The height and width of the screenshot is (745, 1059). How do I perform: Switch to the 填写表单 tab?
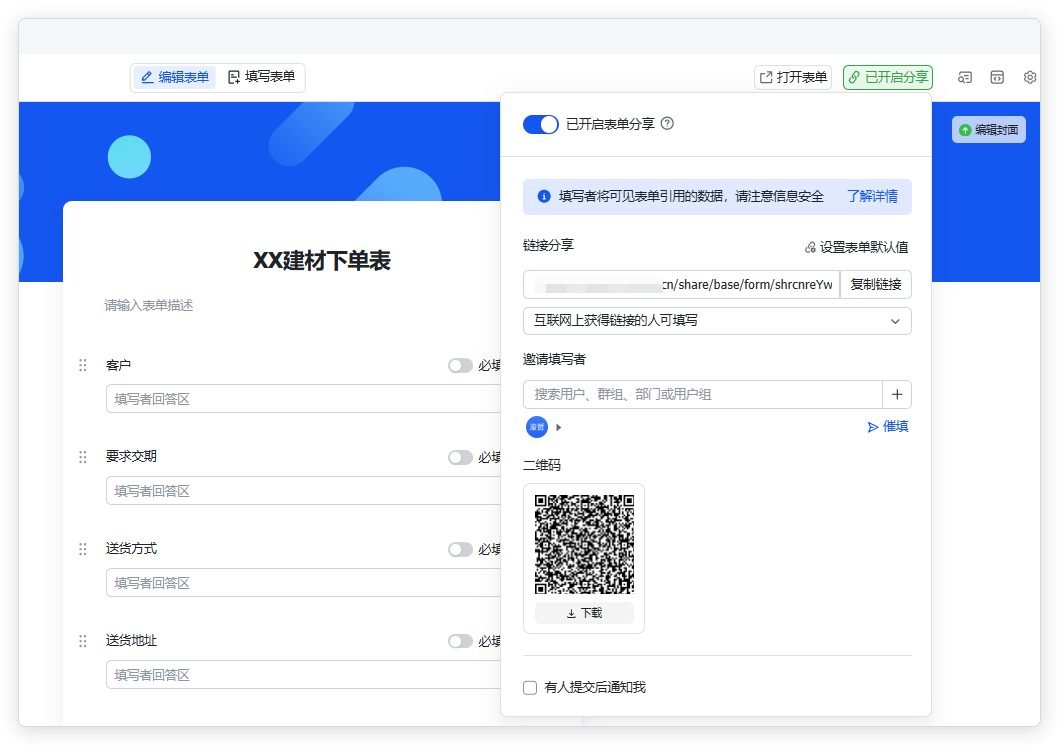click(261, 77)
